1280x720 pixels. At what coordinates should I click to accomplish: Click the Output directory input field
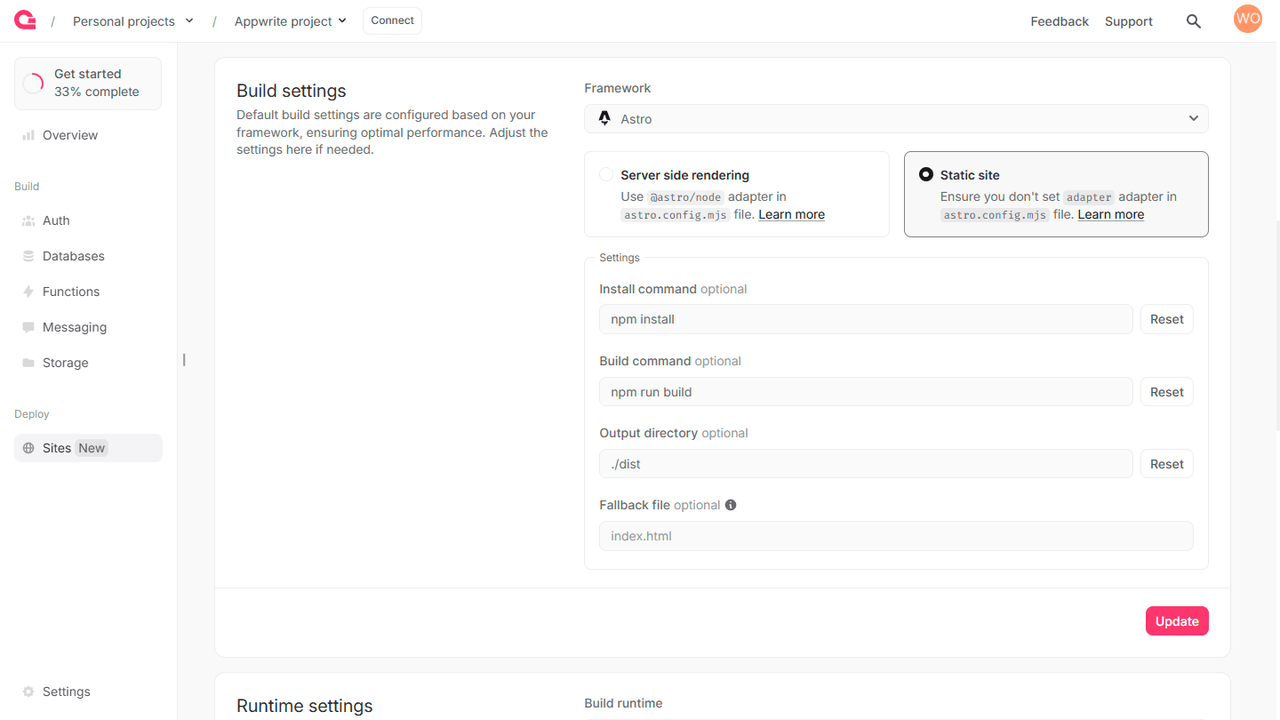[x=865, y=464]
